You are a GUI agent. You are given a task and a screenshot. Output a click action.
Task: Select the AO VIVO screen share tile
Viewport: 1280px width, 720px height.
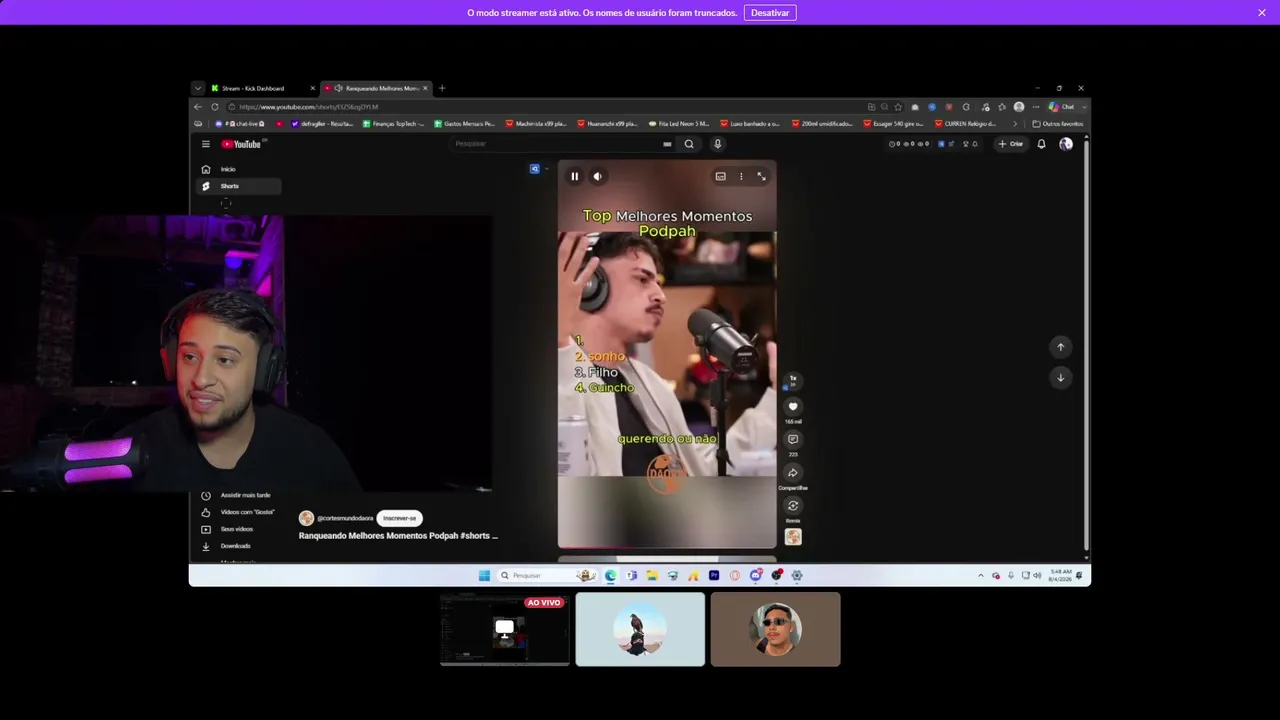coord(505,629)
